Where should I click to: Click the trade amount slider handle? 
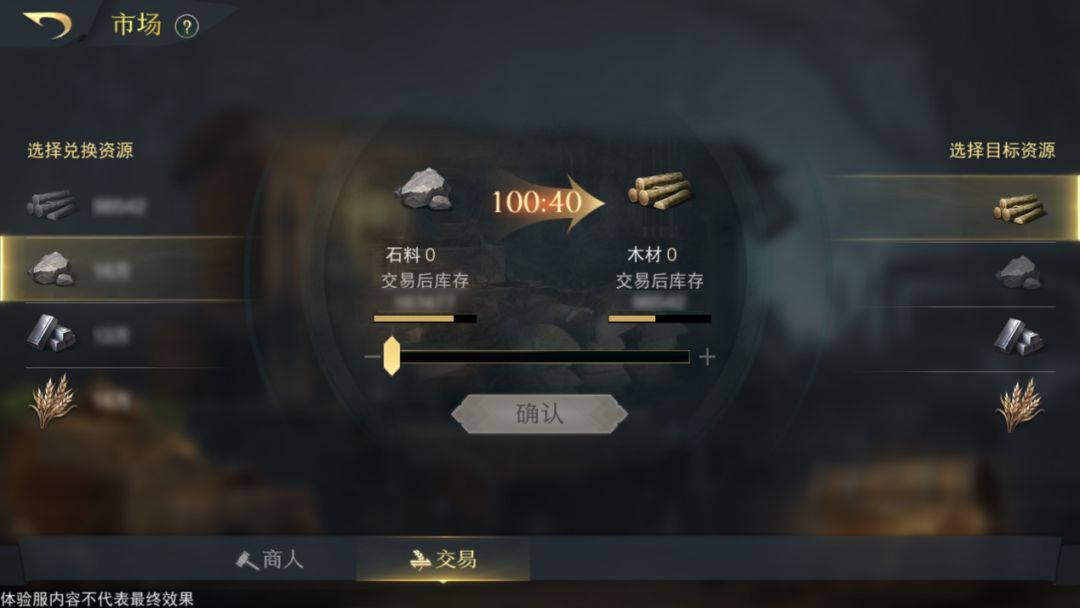[391, 356]
